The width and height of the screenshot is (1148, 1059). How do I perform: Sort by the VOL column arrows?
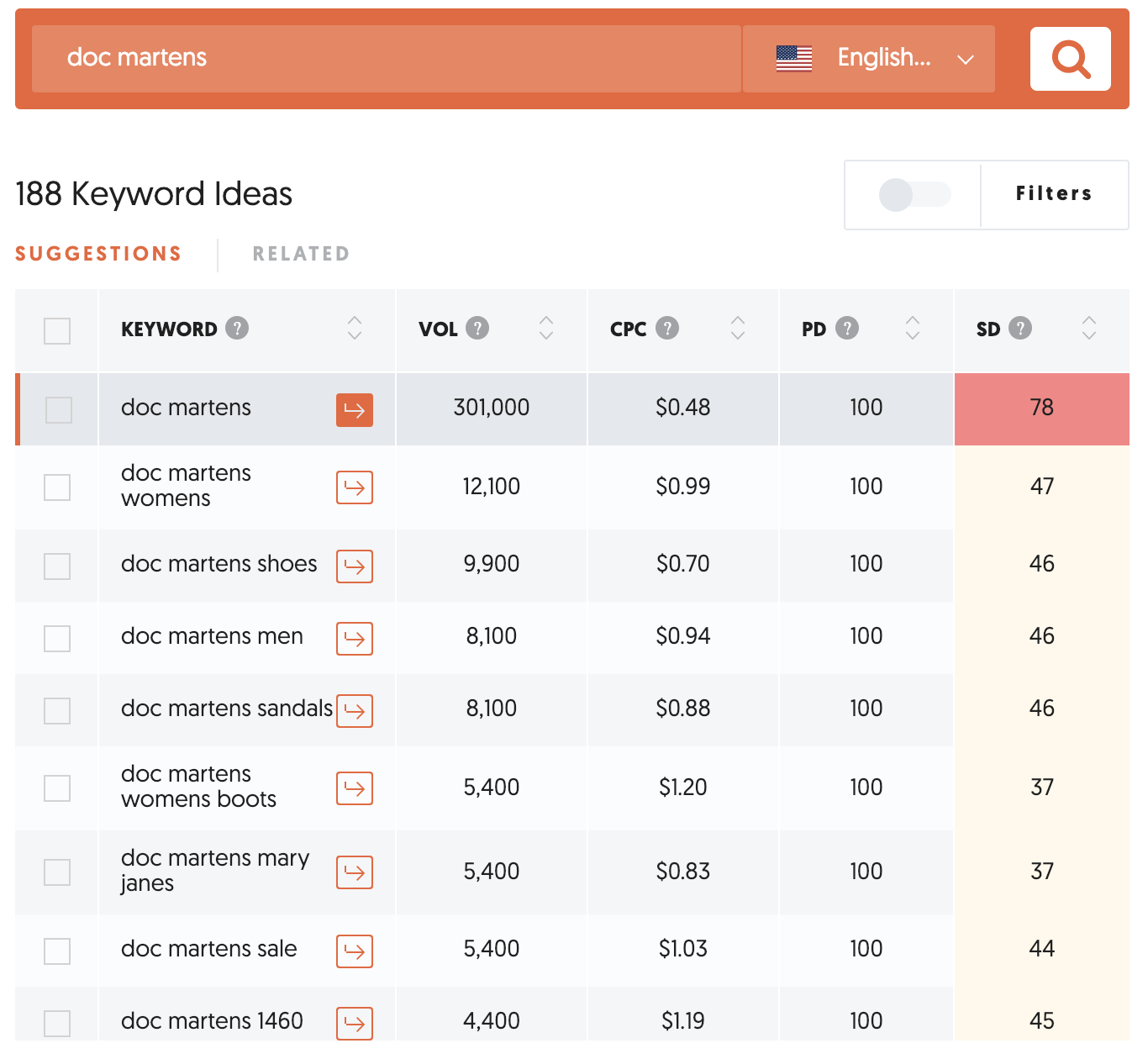click(546, 328)
